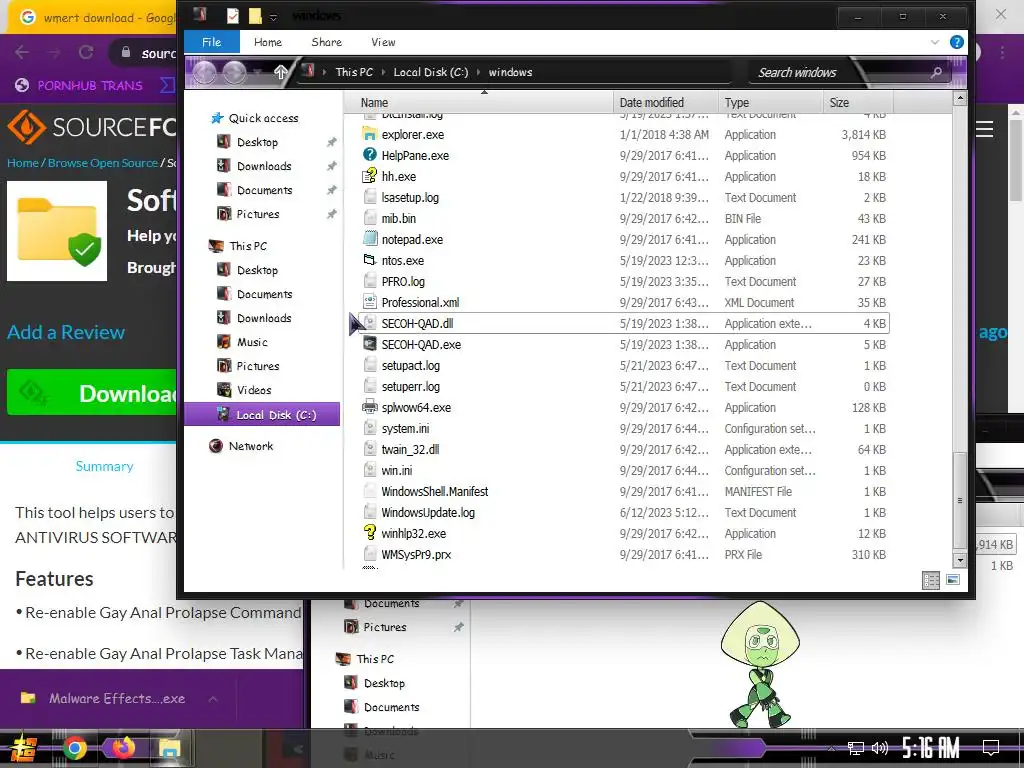Click the Back navigation button in Explorer
1024x768 pixels.
tap(204, 72)
